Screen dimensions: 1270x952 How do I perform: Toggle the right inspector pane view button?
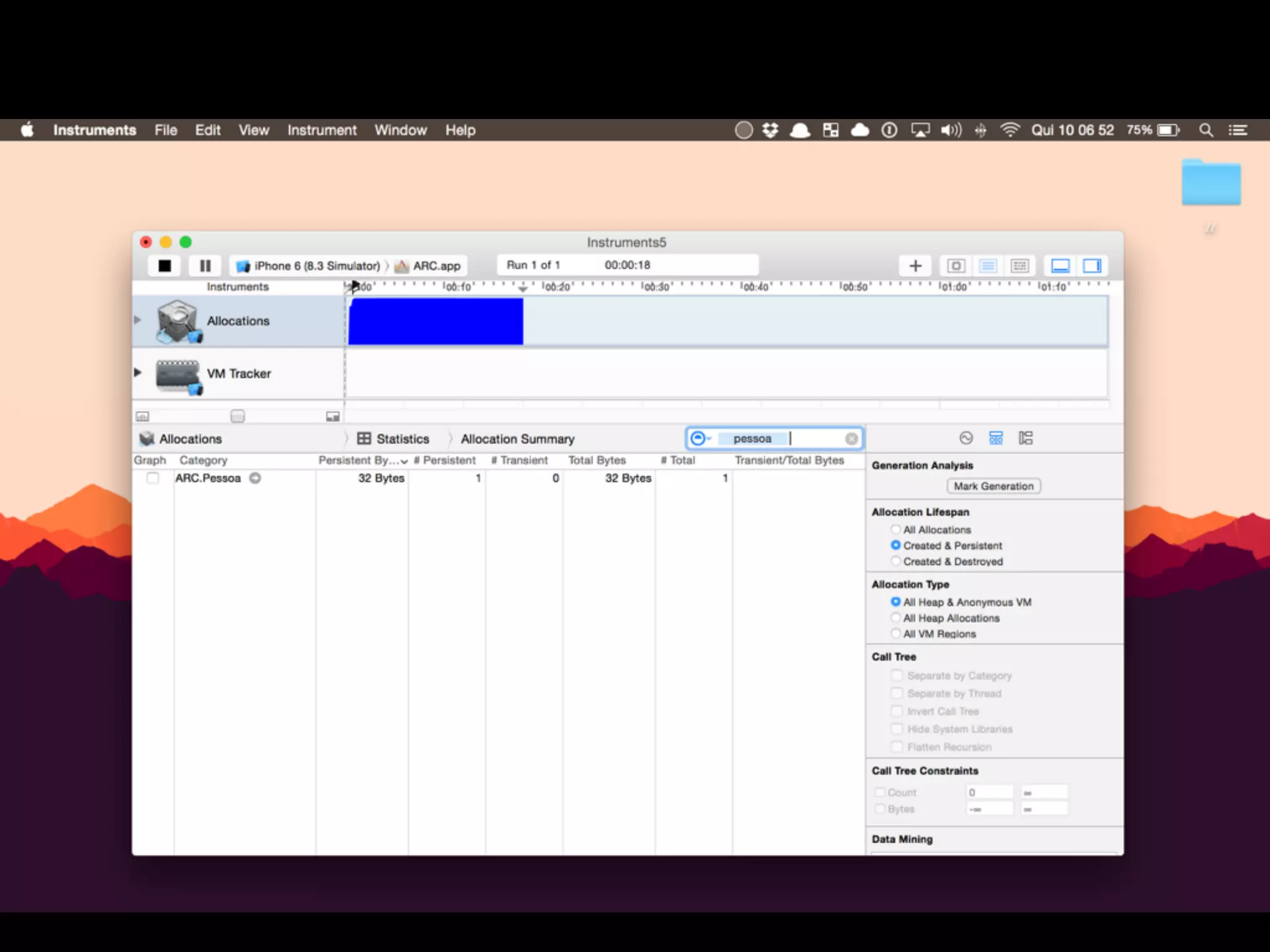[1092, 266]
